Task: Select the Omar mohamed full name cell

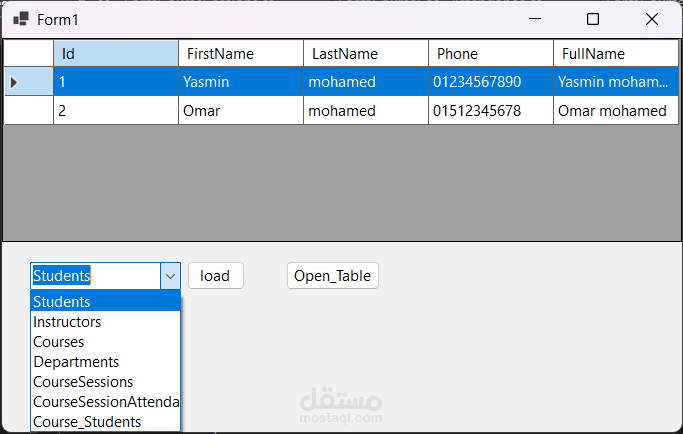Action: pos(616,111)
